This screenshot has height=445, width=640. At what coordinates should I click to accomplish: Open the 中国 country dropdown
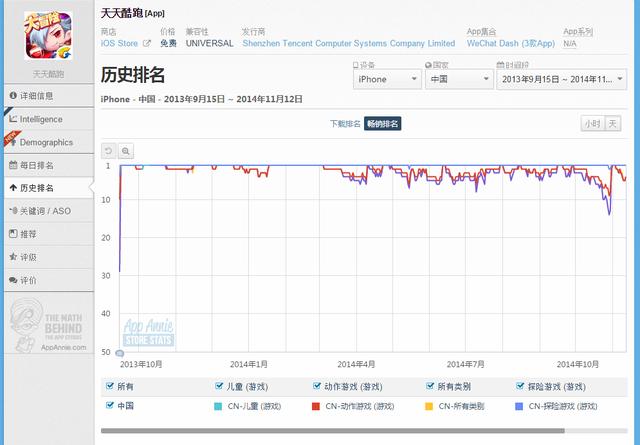457,79
